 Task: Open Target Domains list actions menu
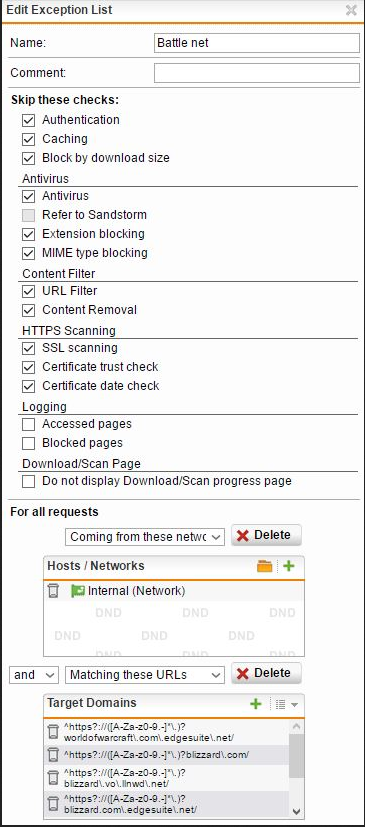click(x=287, y=704)
